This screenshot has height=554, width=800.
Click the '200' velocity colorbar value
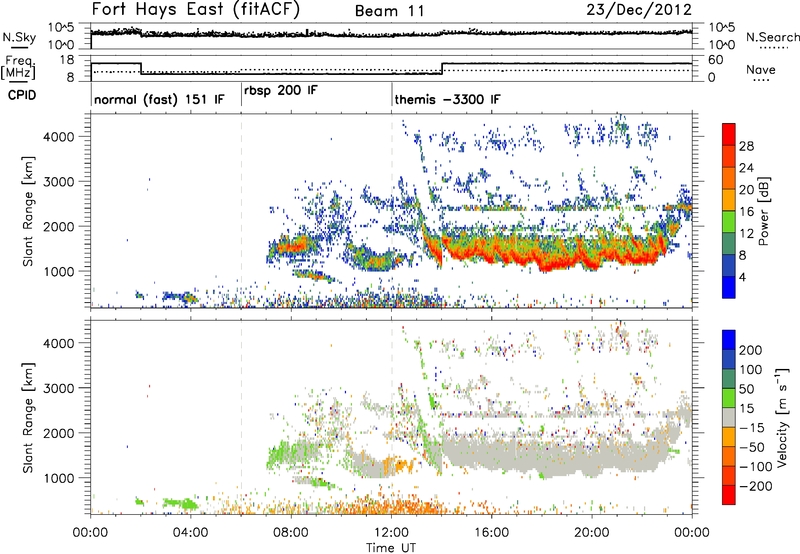(751, 350)
